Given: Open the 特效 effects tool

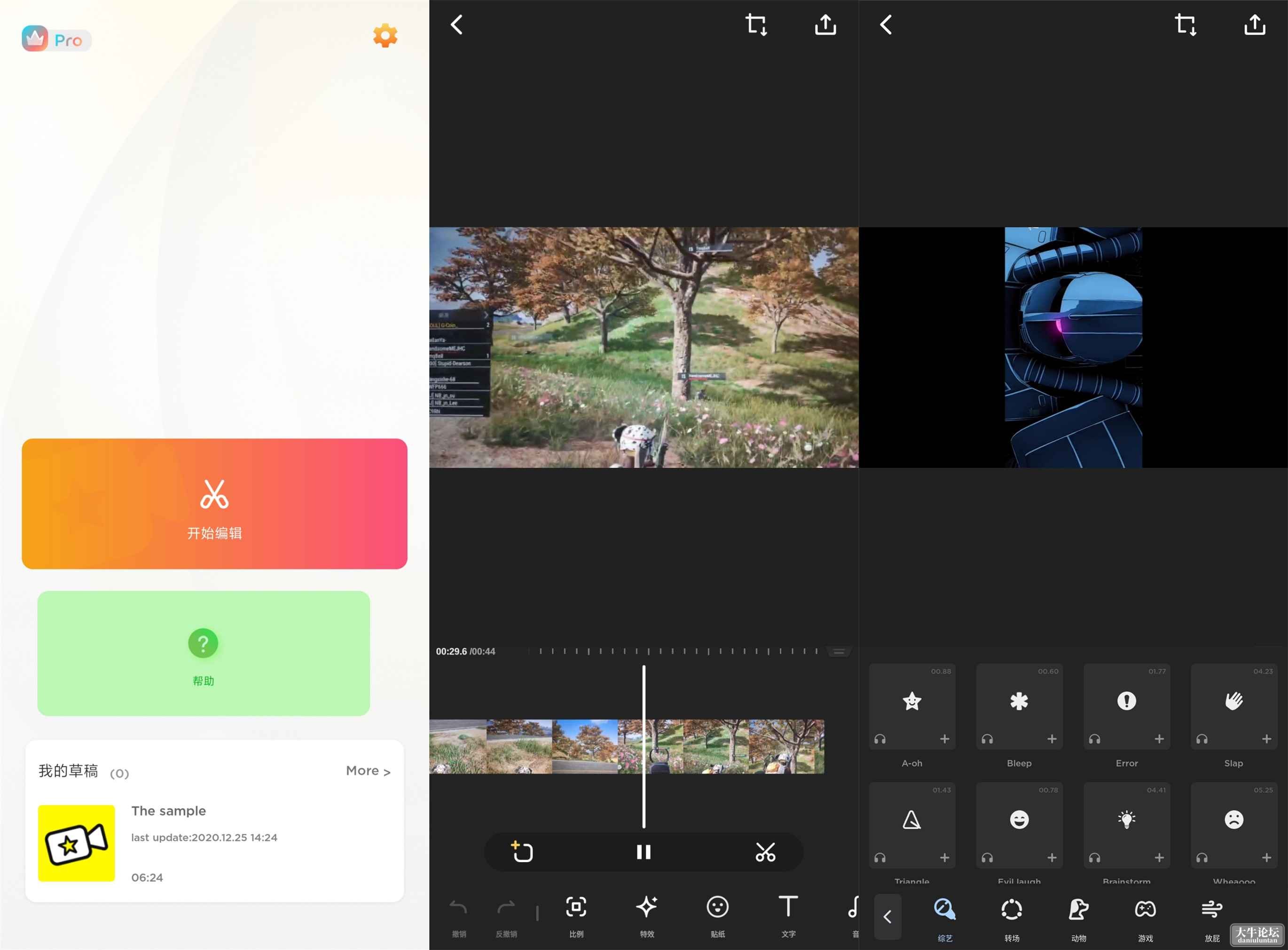Looking at the screenshot, I should (x=647, y=916).
